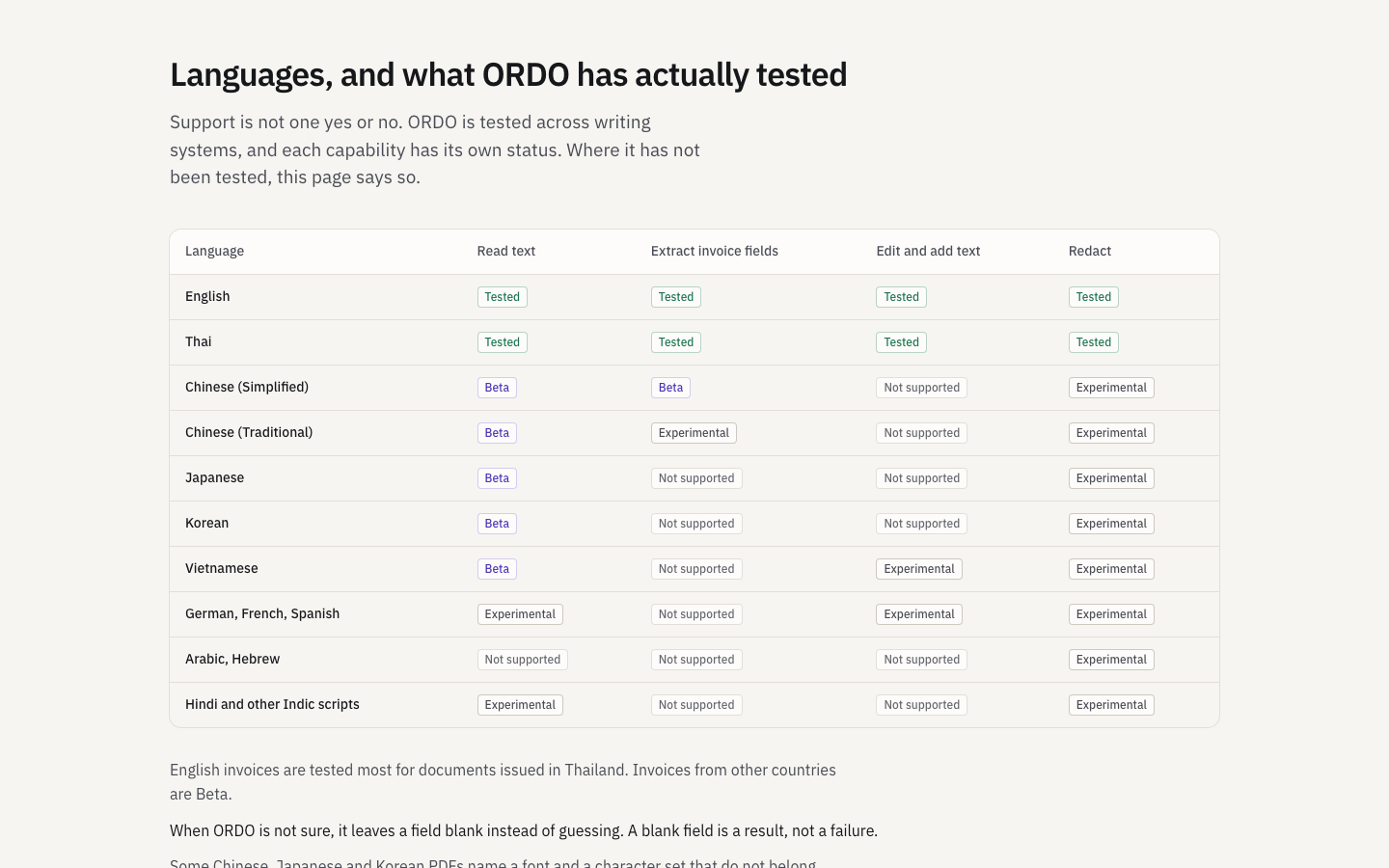Click Chinese (Simplified) Read text Beta badge

coord(497,388)
